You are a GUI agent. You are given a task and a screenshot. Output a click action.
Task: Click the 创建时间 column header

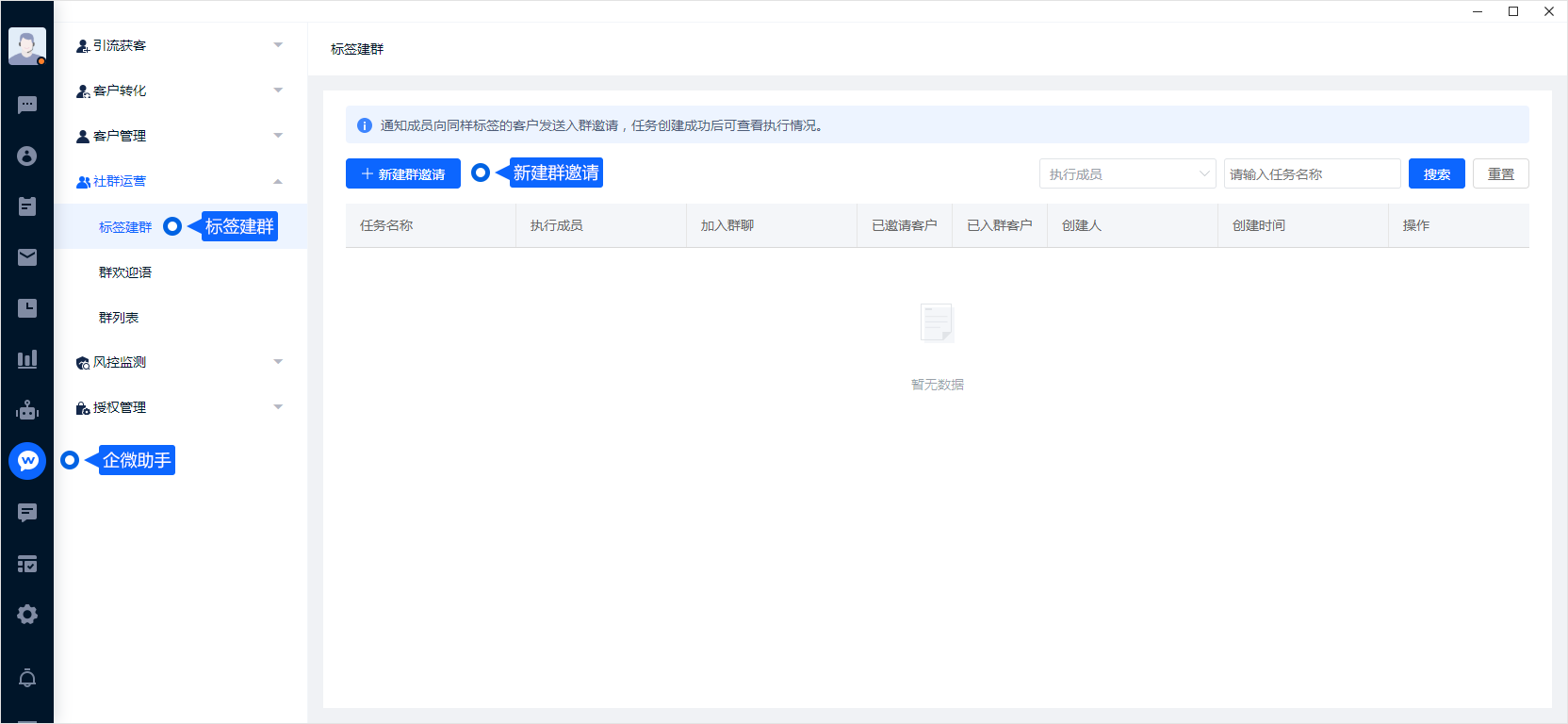1303,225
